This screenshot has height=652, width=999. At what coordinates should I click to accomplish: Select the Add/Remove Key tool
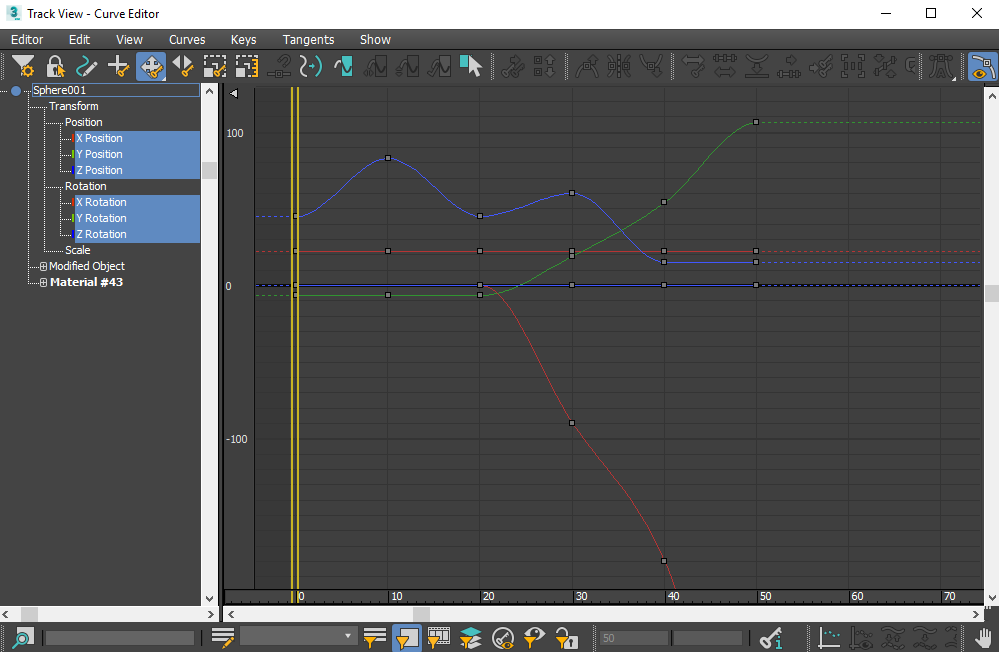point(119,66)
